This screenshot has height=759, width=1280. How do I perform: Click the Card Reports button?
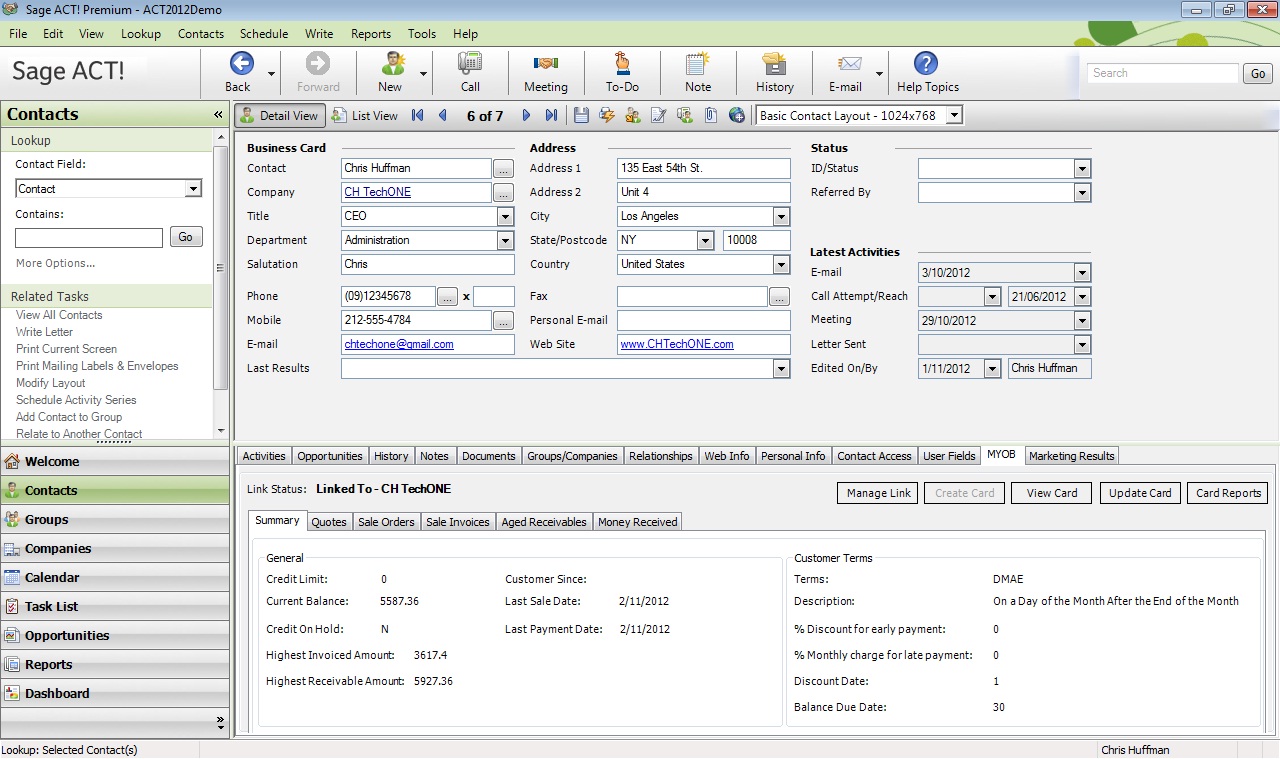pos(1228,493)
